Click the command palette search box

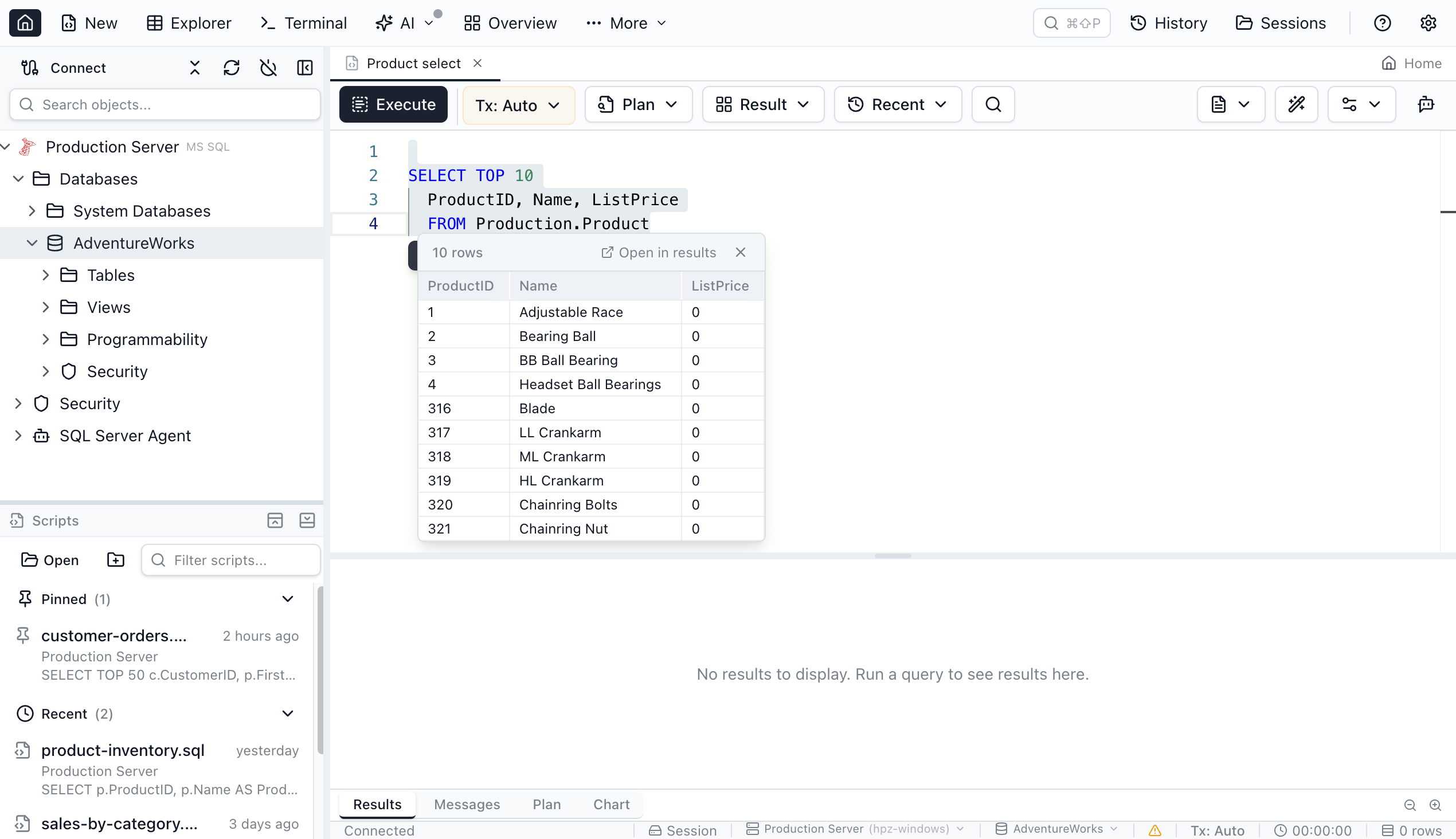coord(1071,23)
